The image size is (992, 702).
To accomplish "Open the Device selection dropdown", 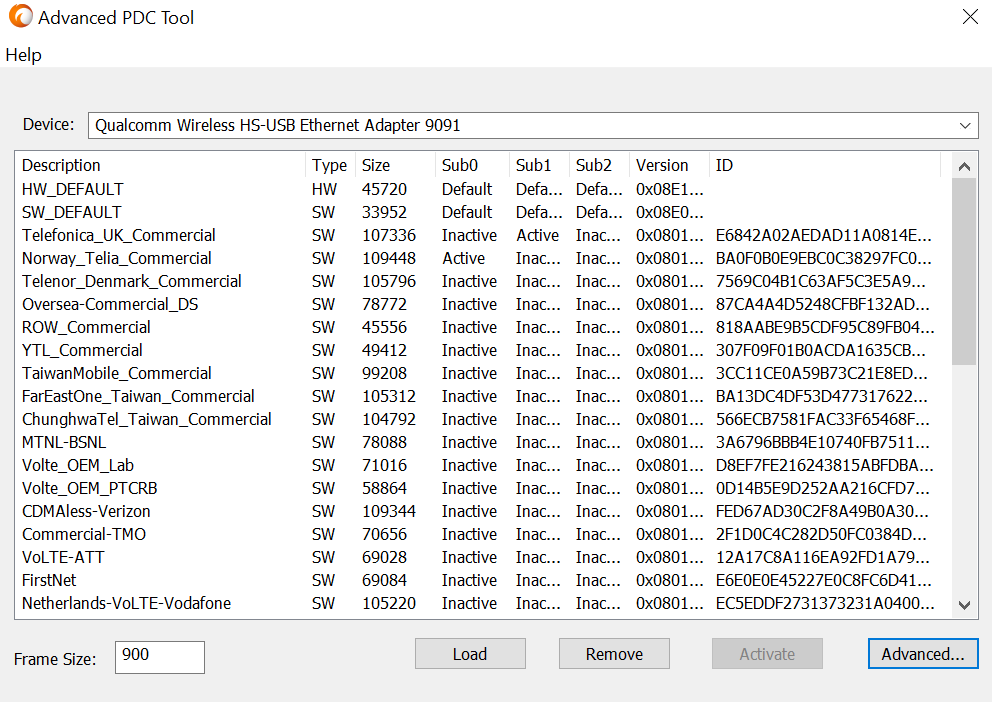I will pos(530,125).
